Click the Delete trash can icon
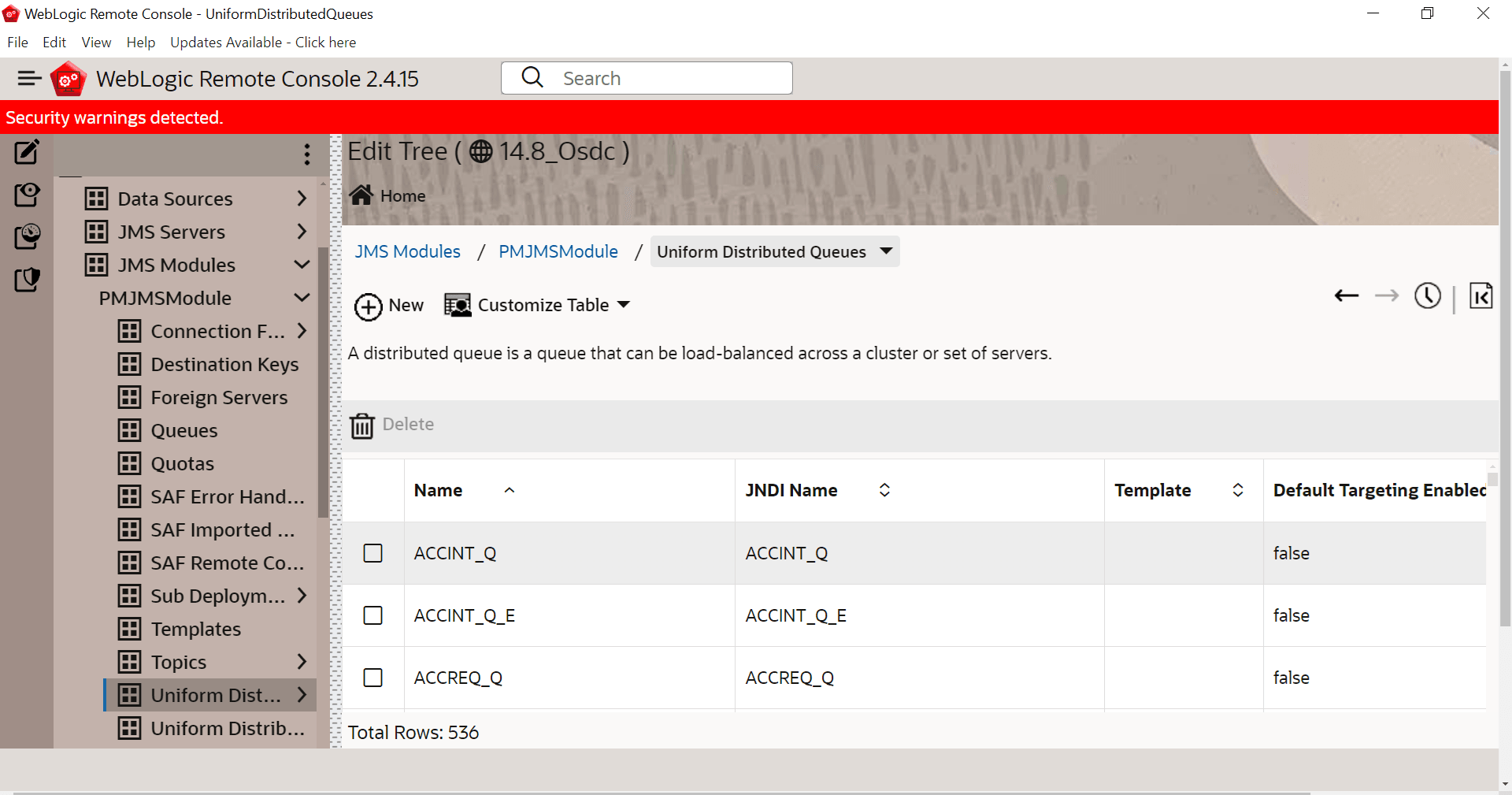Image resolution: width=1512 pixels, height=795 pixels. pyautogui.click(x=362, y=425)
